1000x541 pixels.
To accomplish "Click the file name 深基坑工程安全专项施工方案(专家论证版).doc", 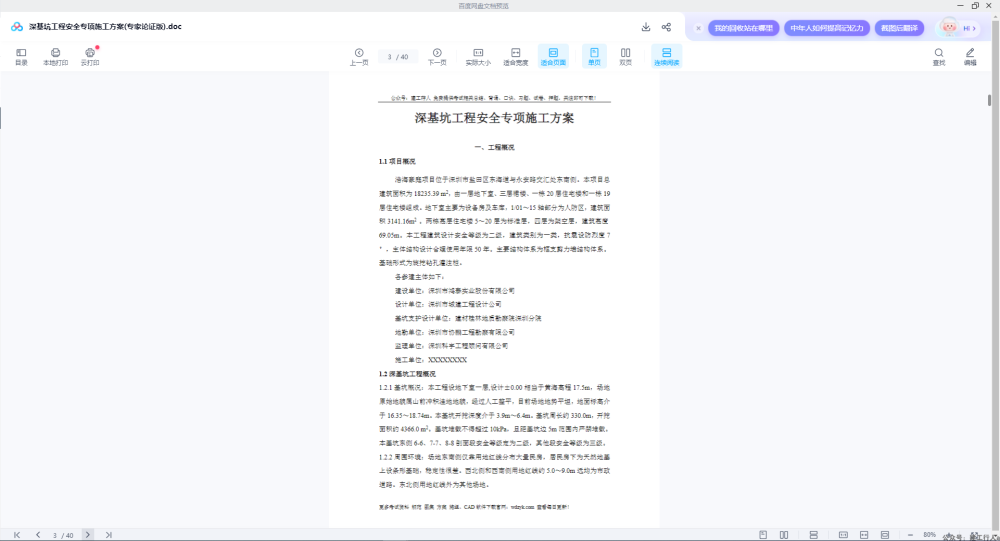I will pyautogui.click(x=105, y=27).
